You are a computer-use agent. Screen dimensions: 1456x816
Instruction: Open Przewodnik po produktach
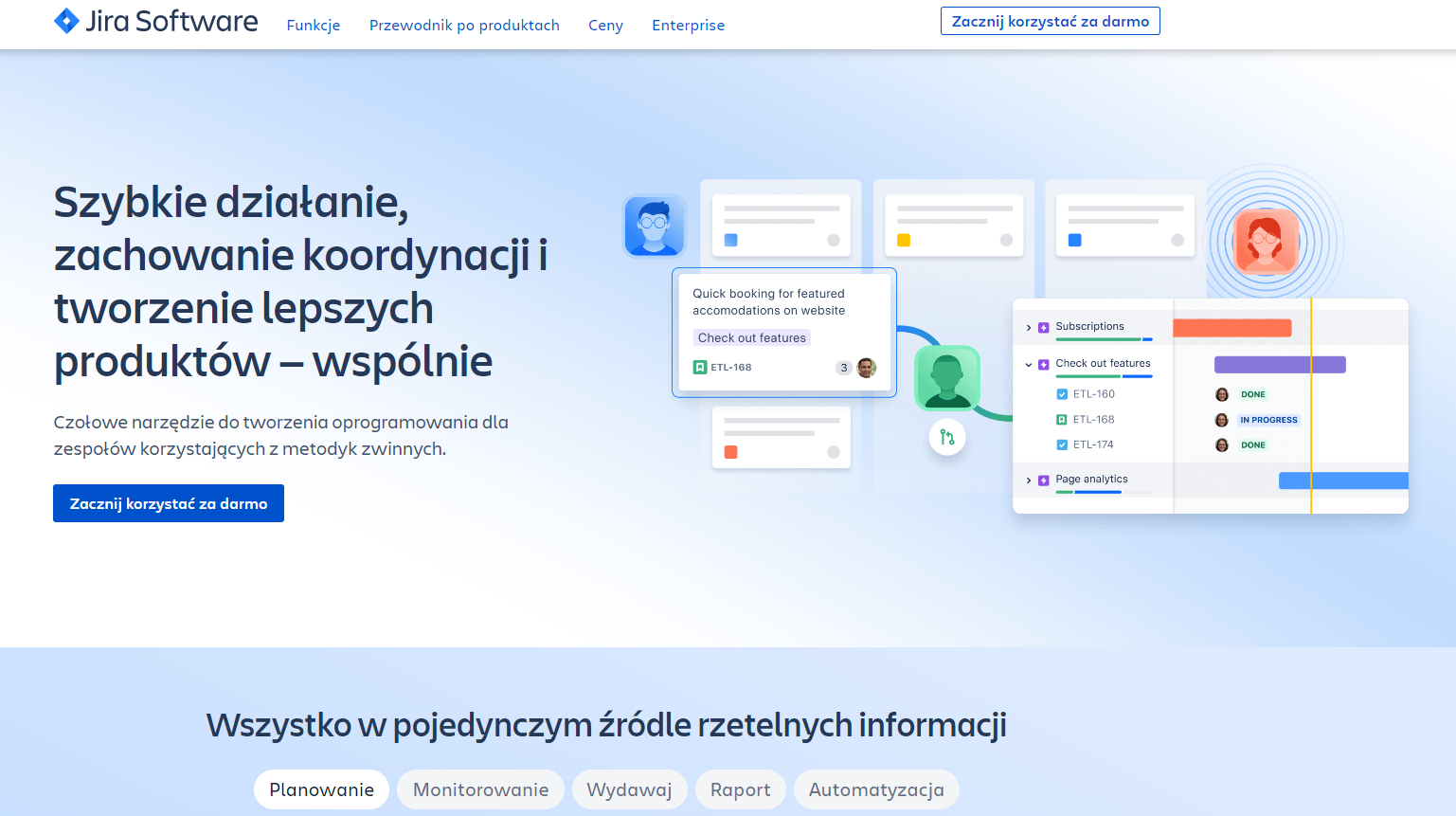point(464,26)
